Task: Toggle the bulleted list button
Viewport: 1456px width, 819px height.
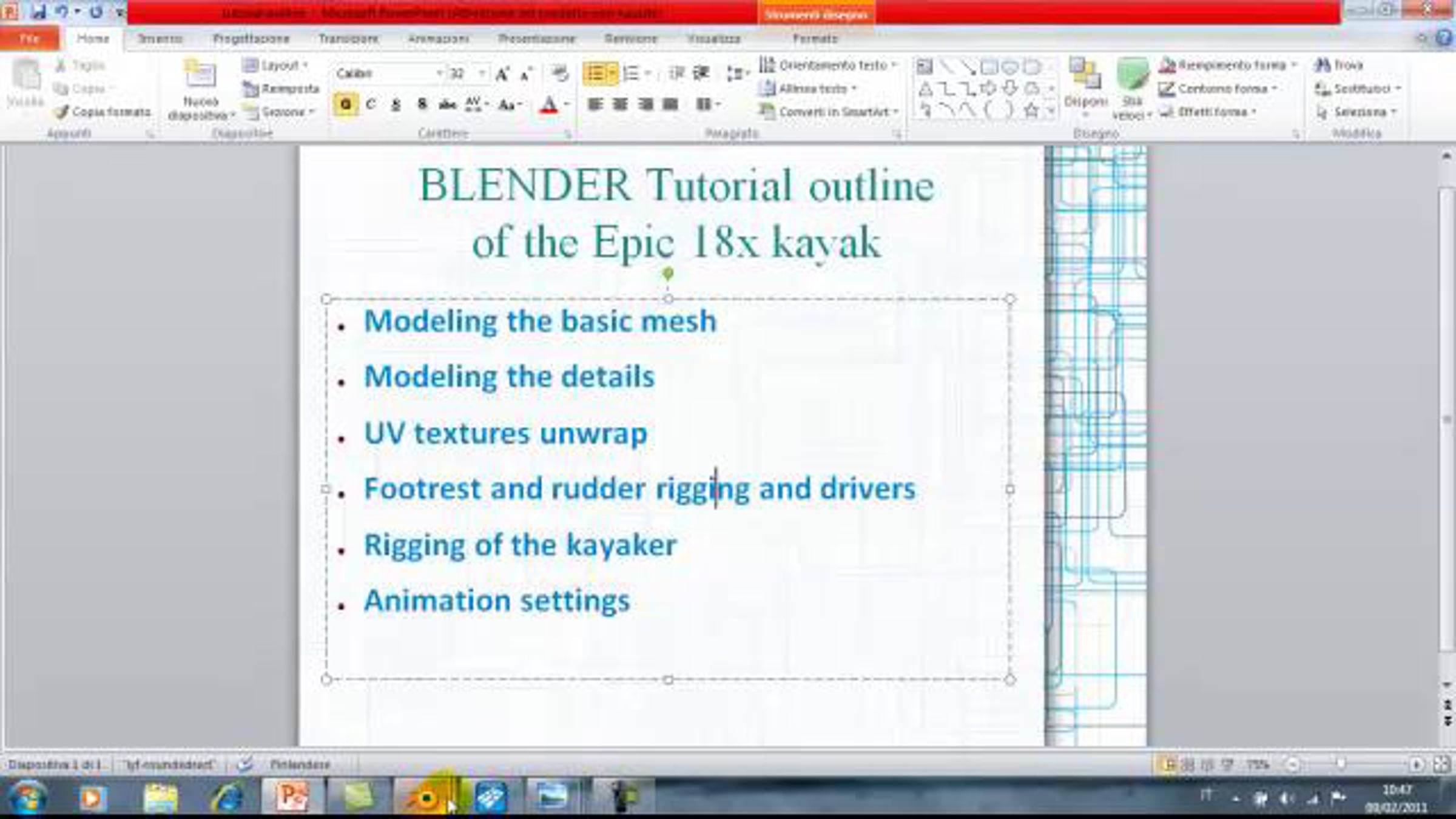Action: pyautogui.click(x=595, y=73)
